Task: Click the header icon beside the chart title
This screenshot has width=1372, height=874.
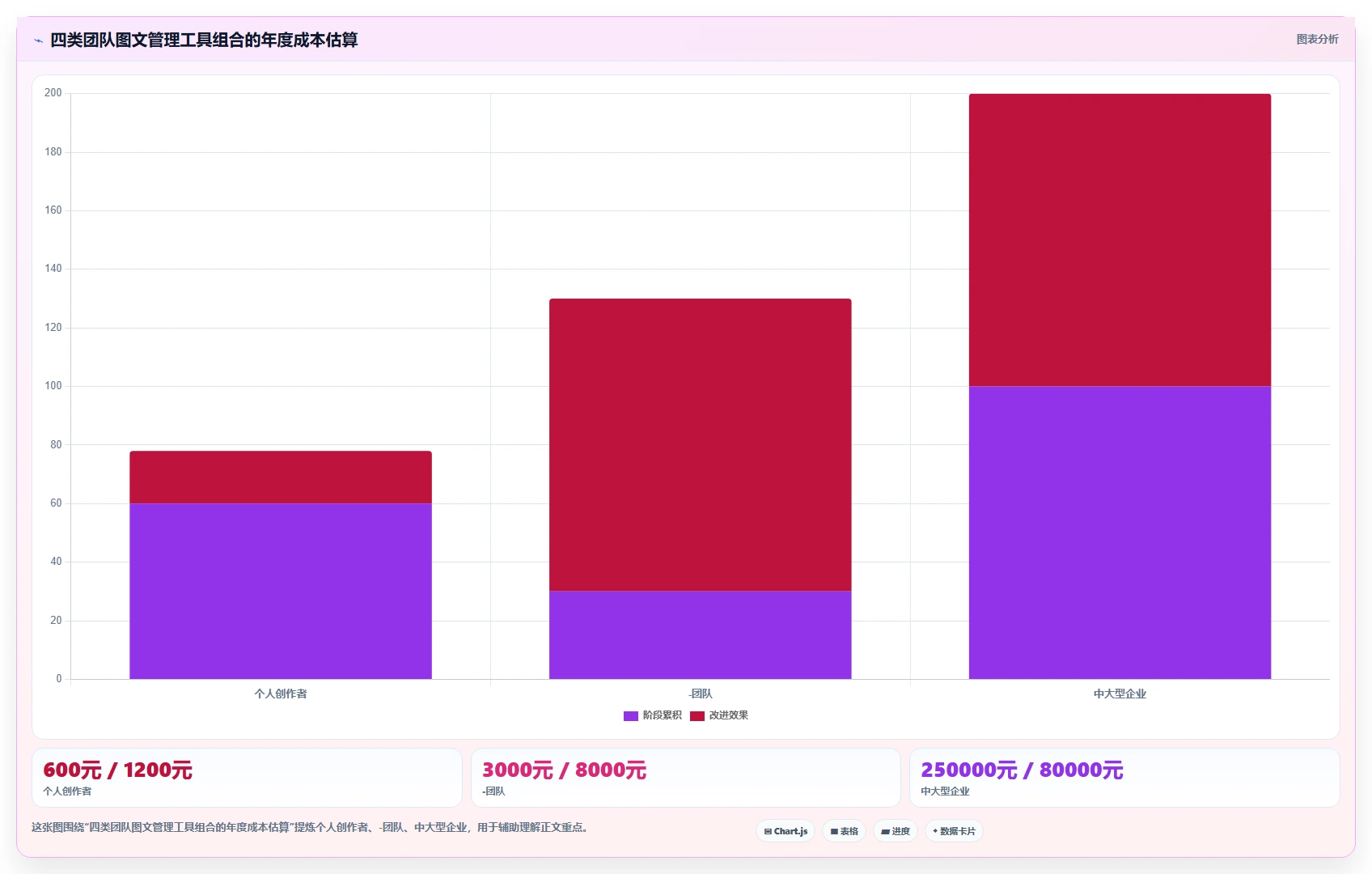Action: pyautogui.click(x=38, y=40)
